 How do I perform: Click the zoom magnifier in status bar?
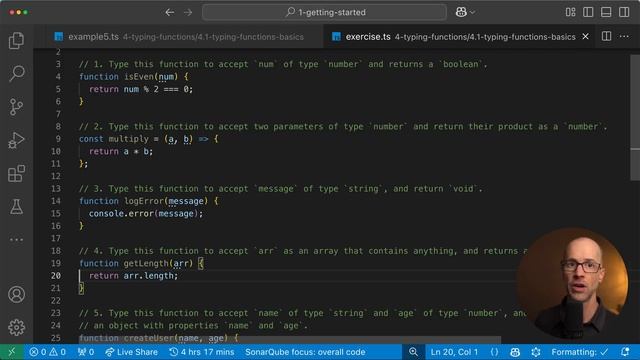click(x=413, y=352)
